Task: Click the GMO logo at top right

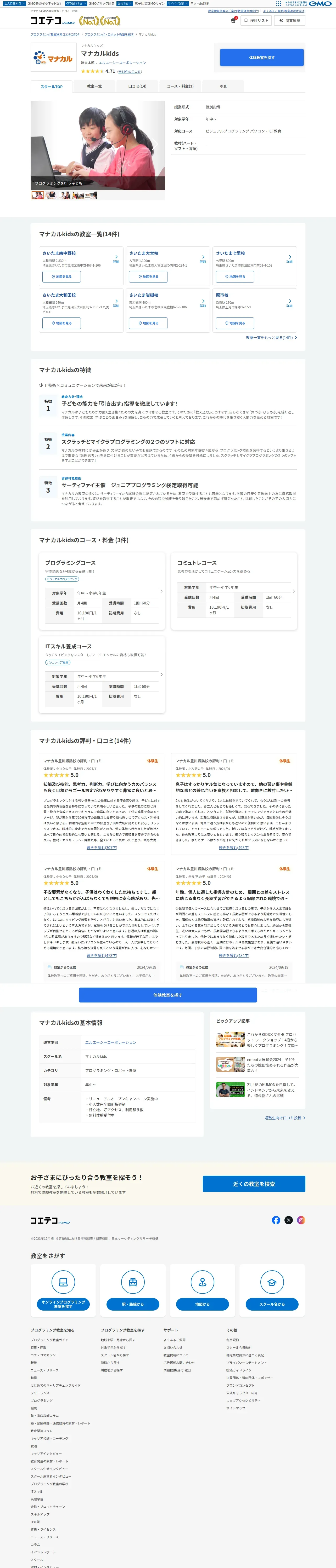Action: [320, 4]
